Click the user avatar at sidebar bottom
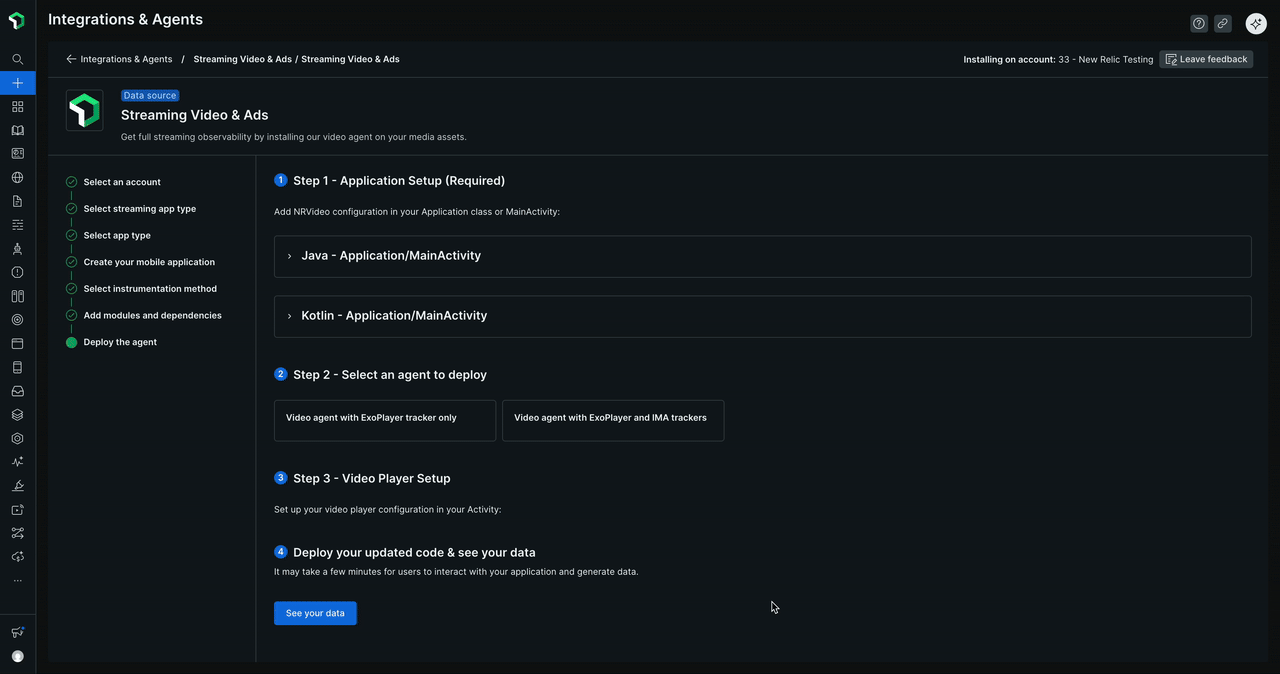This screenshot has height=674, width=1280. [17, 656]
